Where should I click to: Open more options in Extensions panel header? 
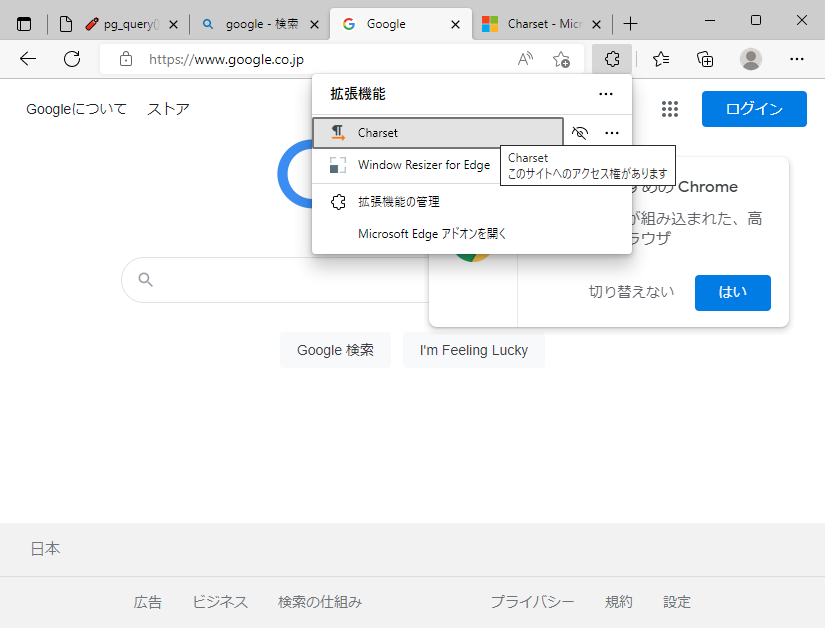(606, 94)
